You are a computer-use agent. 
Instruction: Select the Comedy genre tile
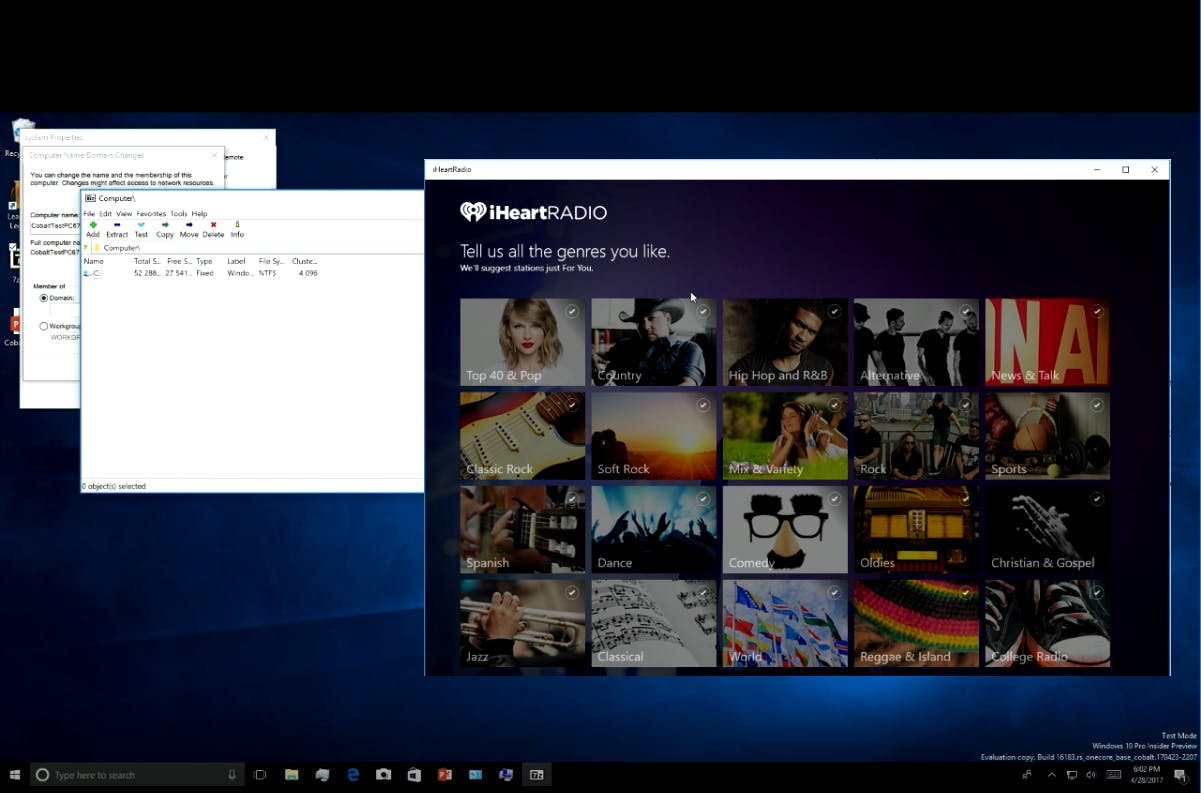click(785, 530)
